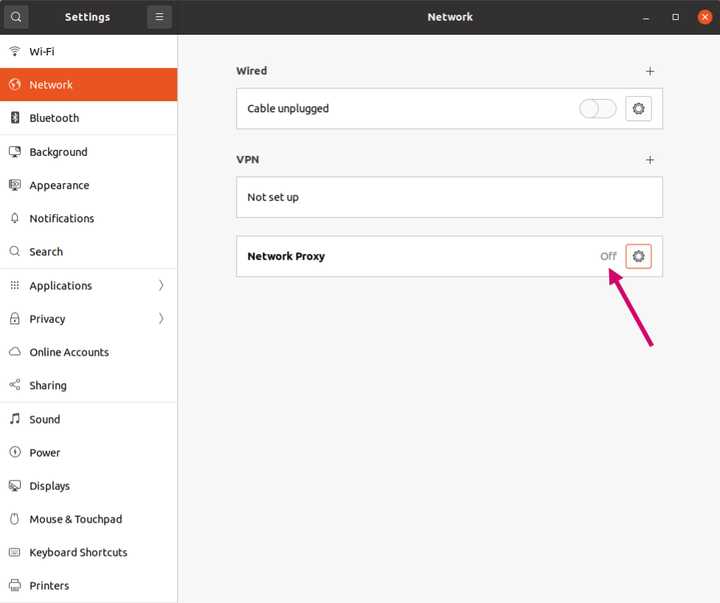This screenshot has width=720, height=603.
Task: Expand the Applications submenu chevron
Action: click(161, 286)
